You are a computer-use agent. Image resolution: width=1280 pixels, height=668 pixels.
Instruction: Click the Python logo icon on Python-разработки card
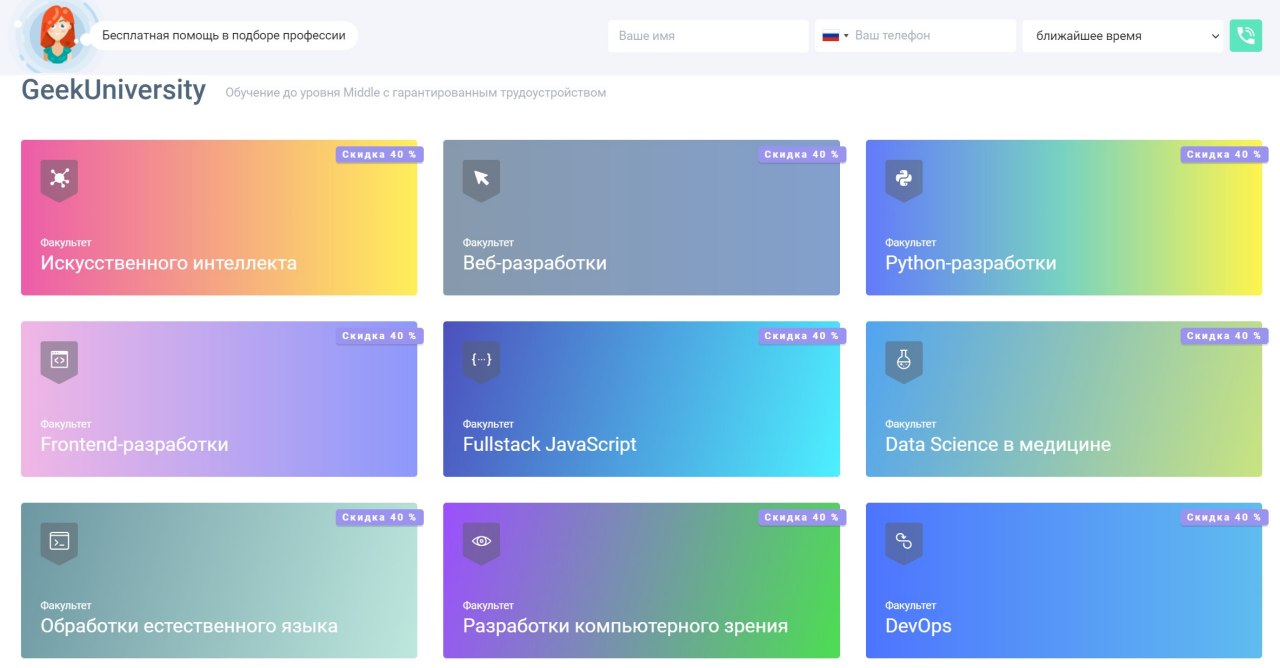904,179
